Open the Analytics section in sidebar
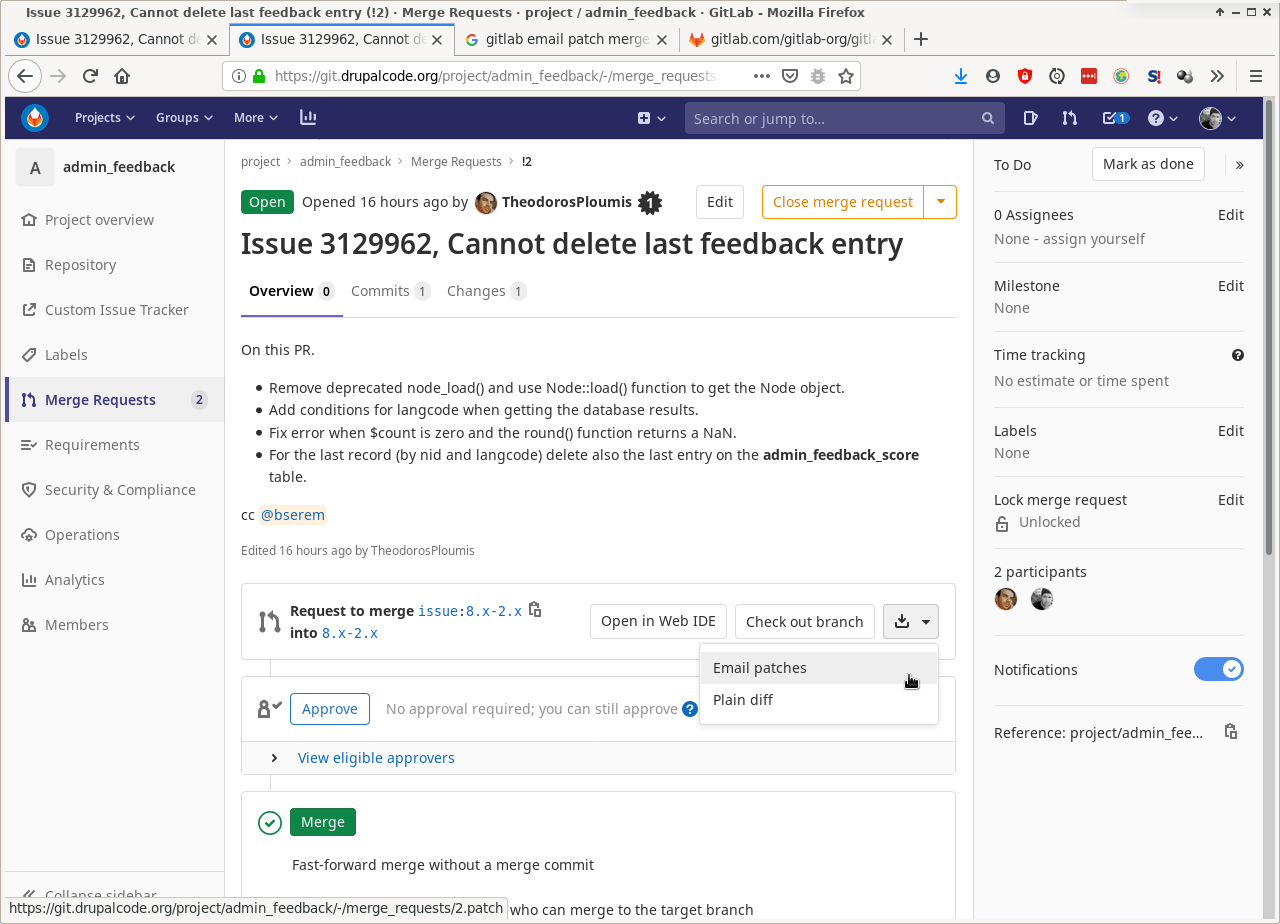Screen dimensions: 1280x924 (x=74, y=579)
